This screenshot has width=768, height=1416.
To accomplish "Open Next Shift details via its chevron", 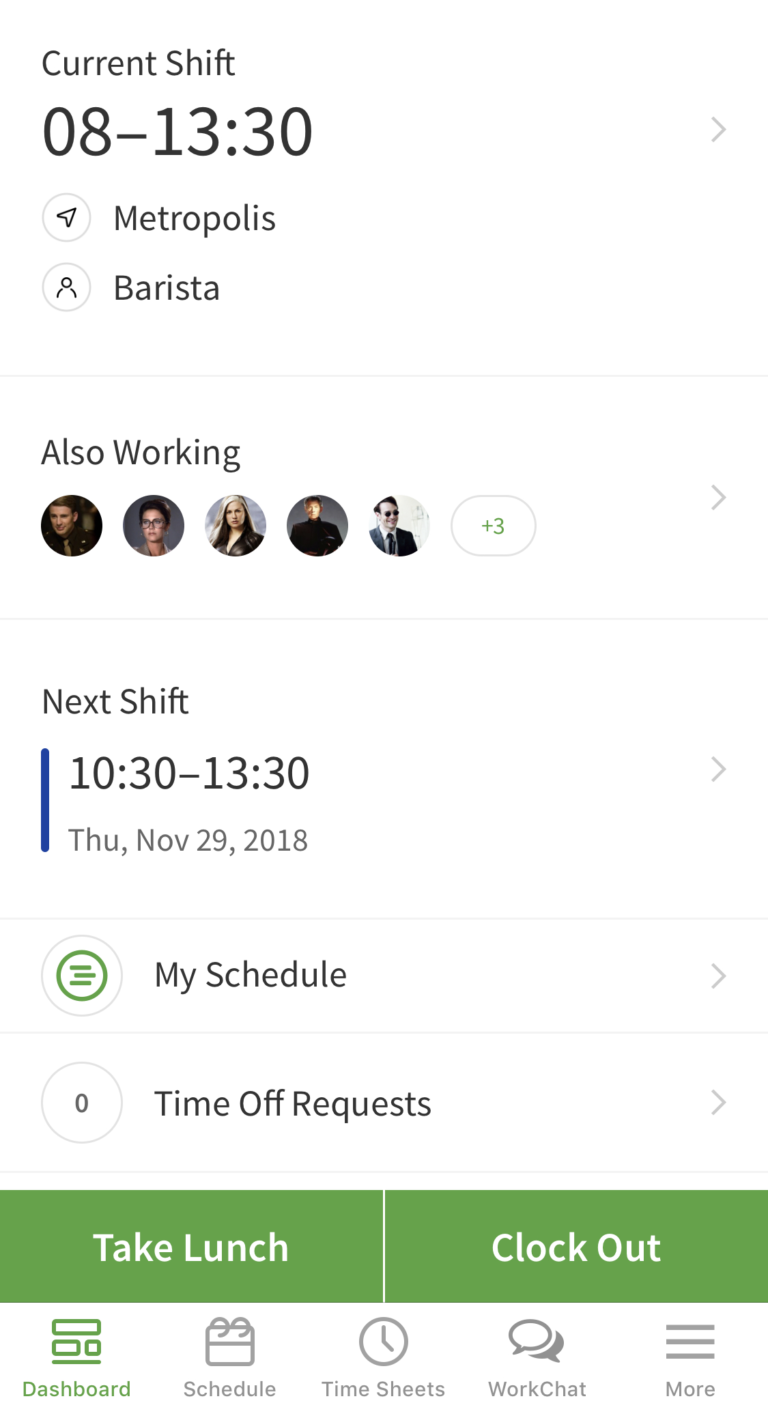I will pyautogui.click(x=719, y=768).
